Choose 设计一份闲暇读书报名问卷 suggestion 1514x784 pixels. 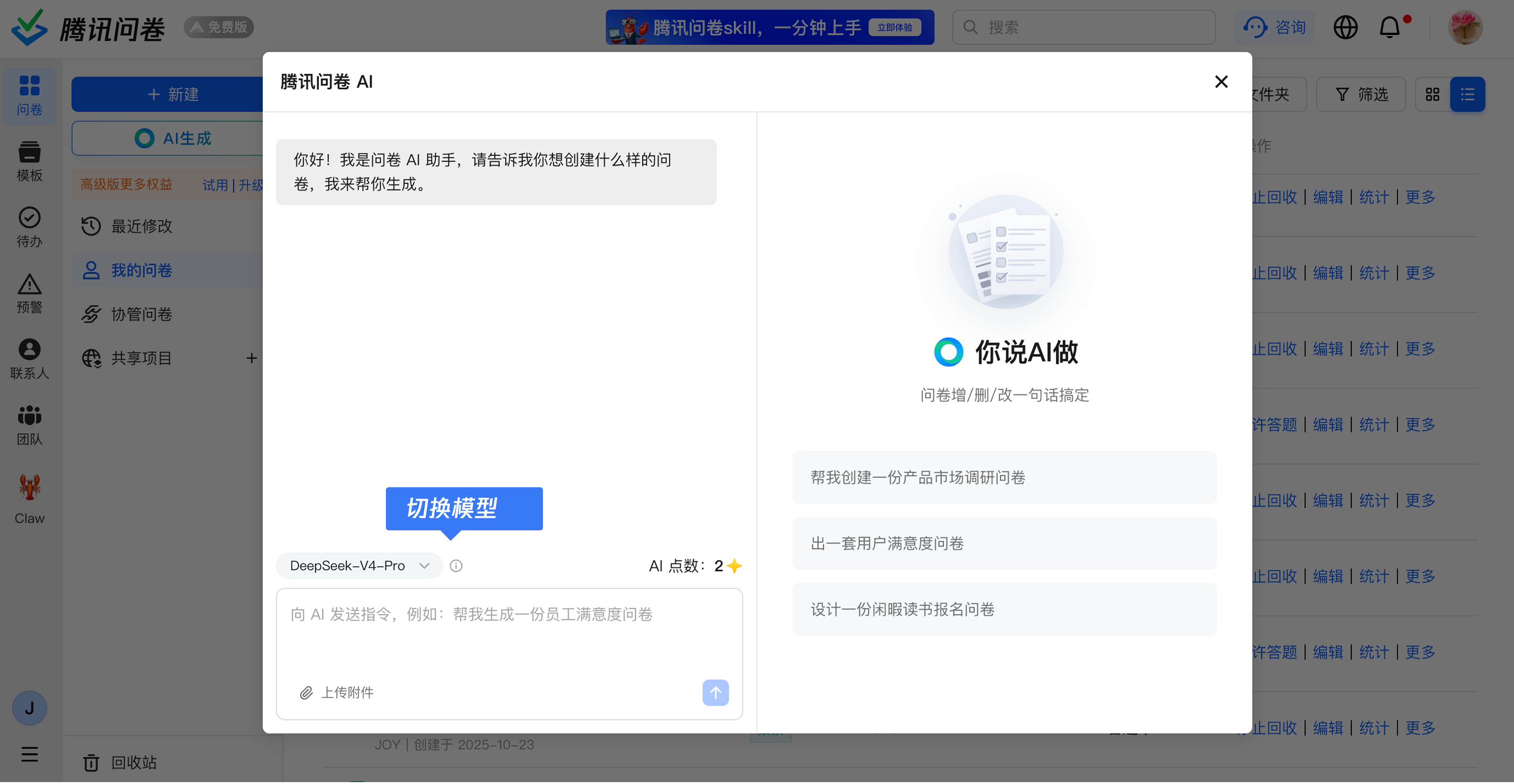point(1005,609)
